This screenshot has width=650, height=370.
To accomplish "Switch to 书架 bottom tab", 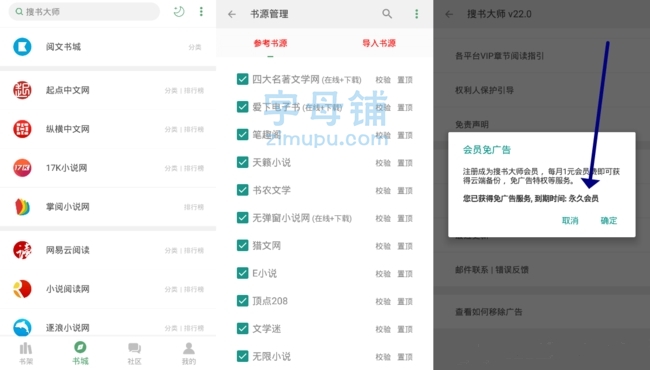I will click(26, 353).
